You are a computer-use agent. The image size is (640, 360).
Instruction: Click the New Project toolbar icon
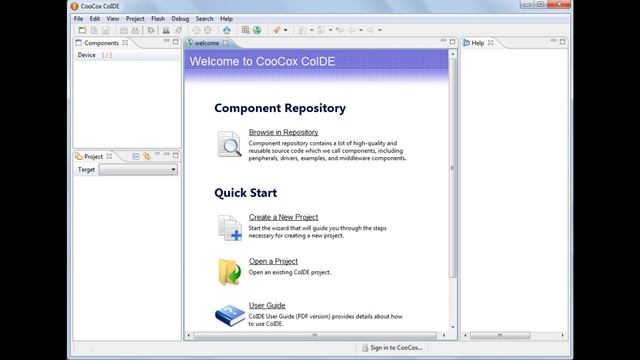[x=82, y=30]
